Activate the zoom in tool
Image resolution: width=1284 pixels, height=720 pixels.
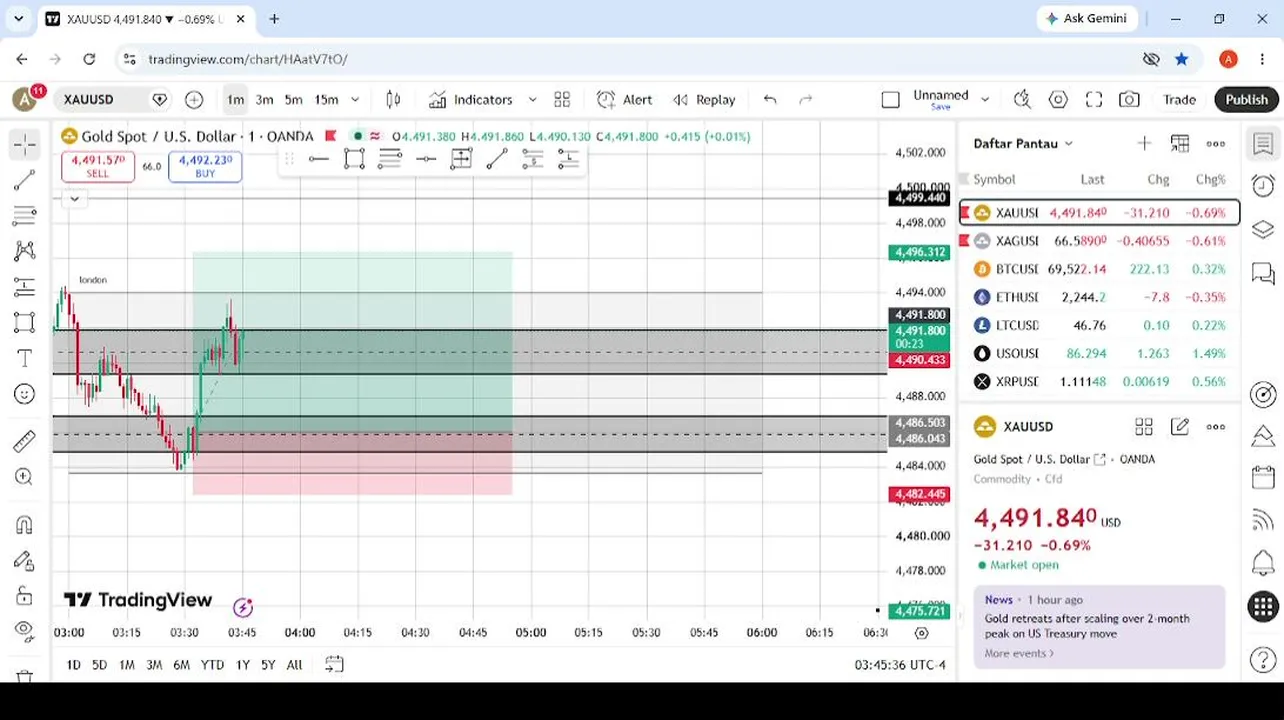pos(25,477)
